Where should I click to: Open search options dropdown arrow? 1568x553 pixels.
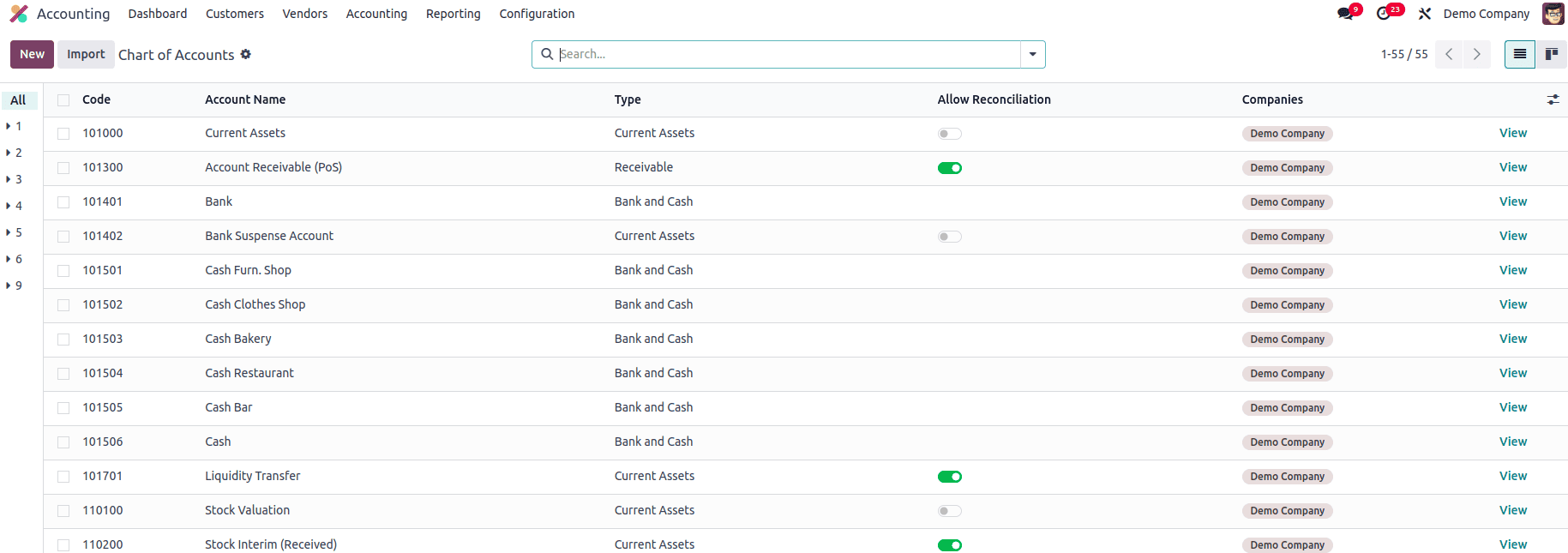pyautogui.click(x=1032, y=54)
